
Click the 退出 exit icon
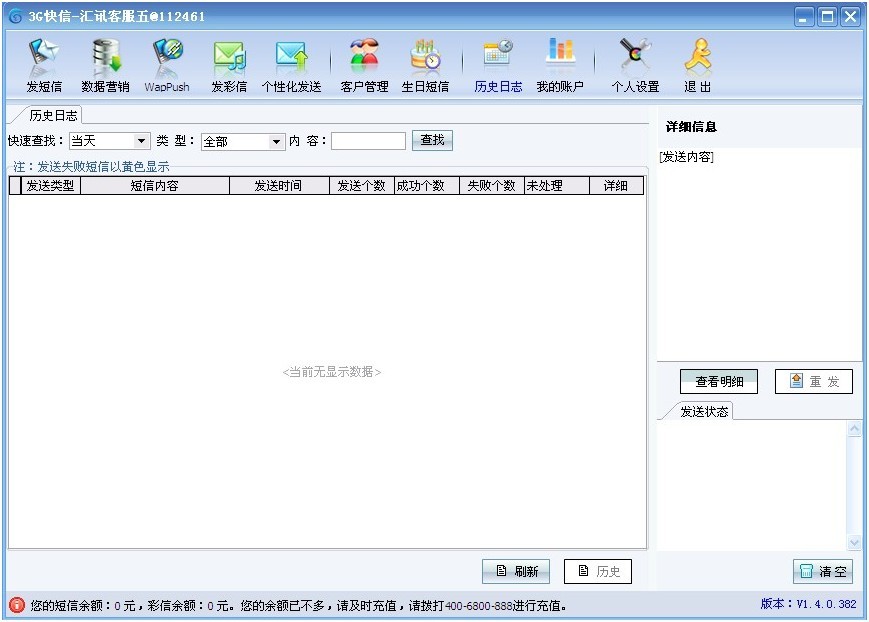(697, 65)
